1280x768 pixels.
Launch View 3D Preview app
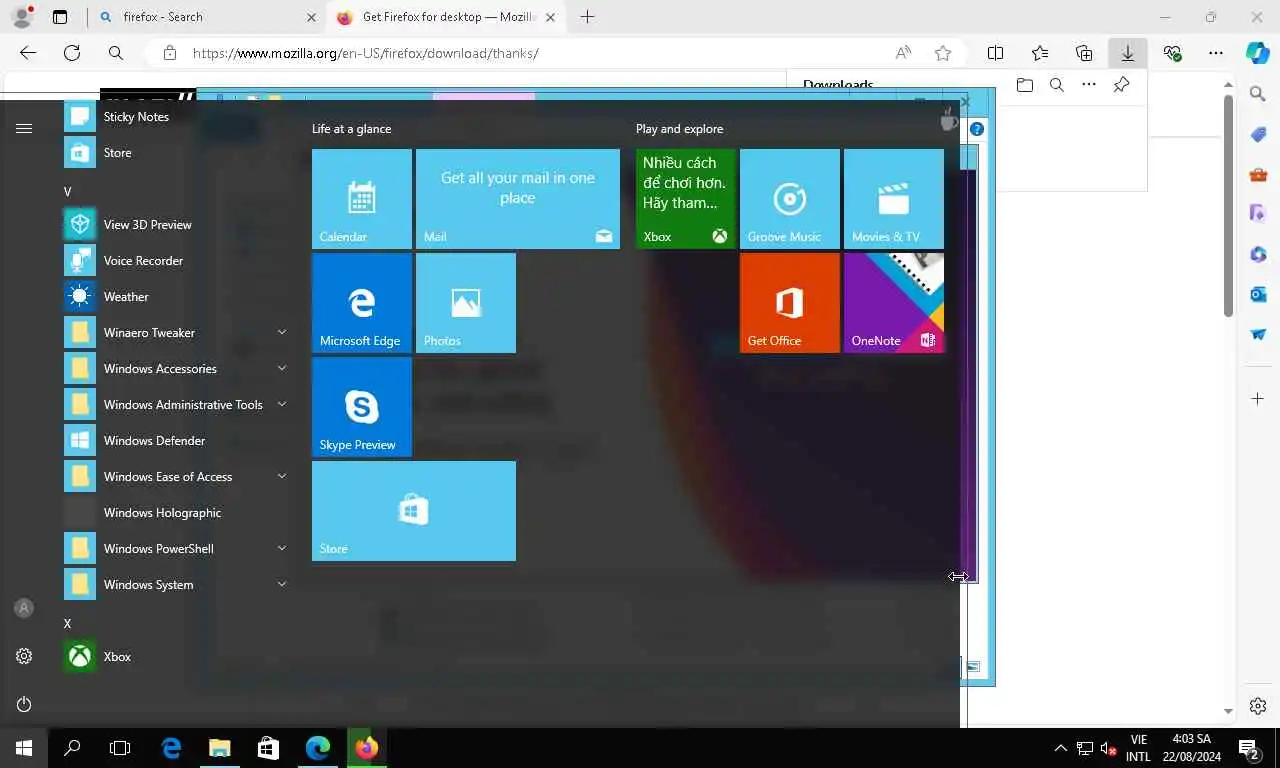(176, 225)
